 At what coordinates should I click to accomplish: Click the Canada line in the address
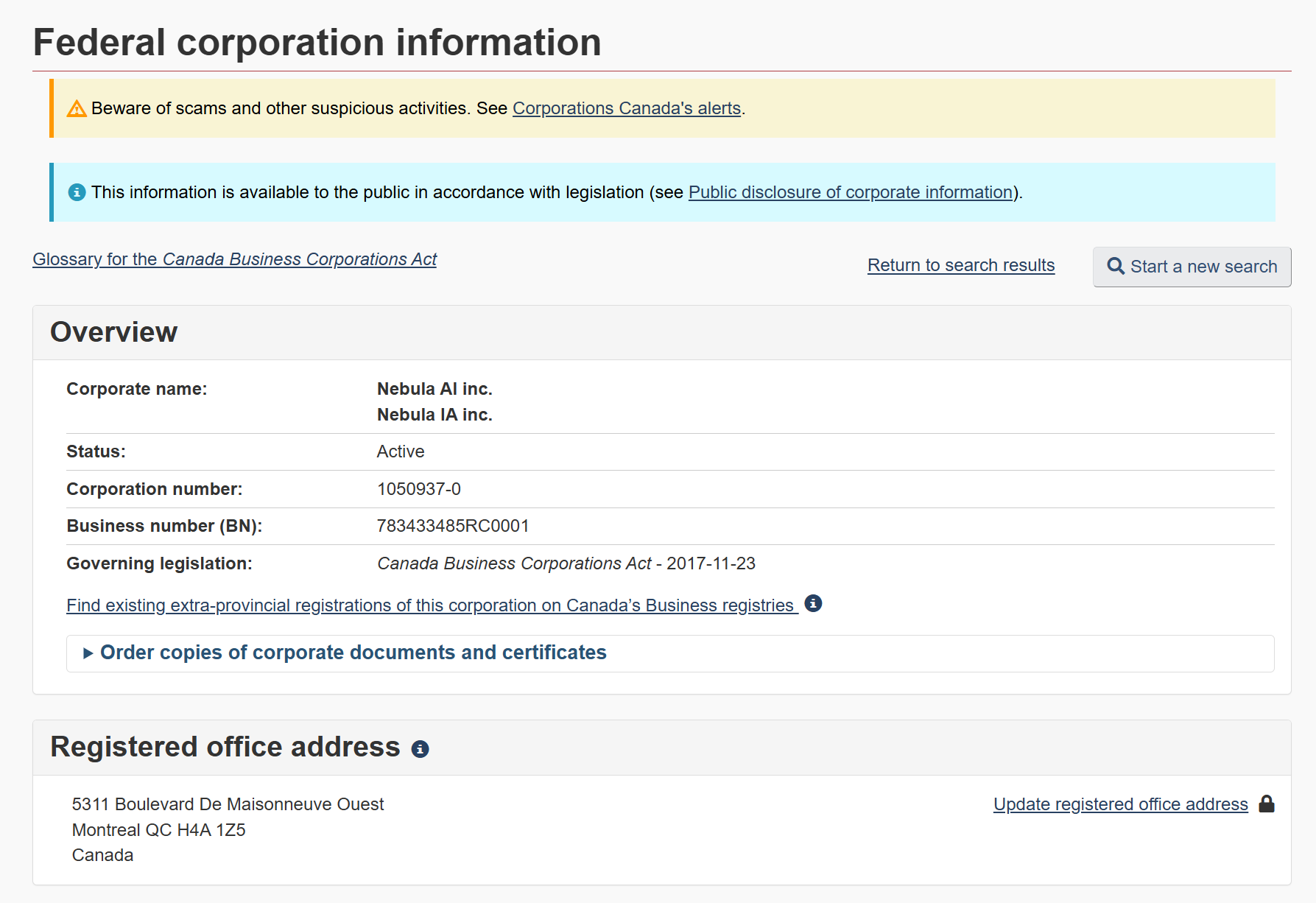102,855
